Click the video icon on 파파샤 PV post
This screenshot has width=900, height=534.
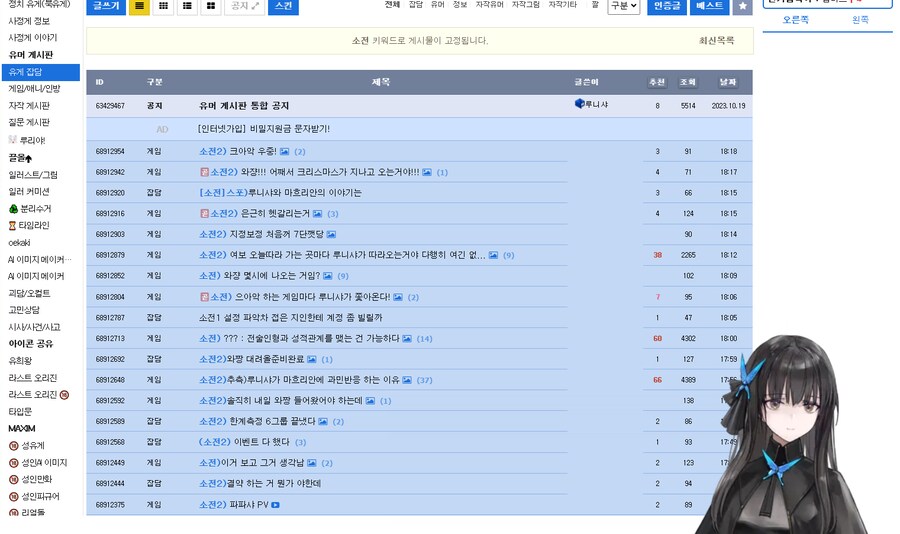pyautogui.click(x=276, y=505)
